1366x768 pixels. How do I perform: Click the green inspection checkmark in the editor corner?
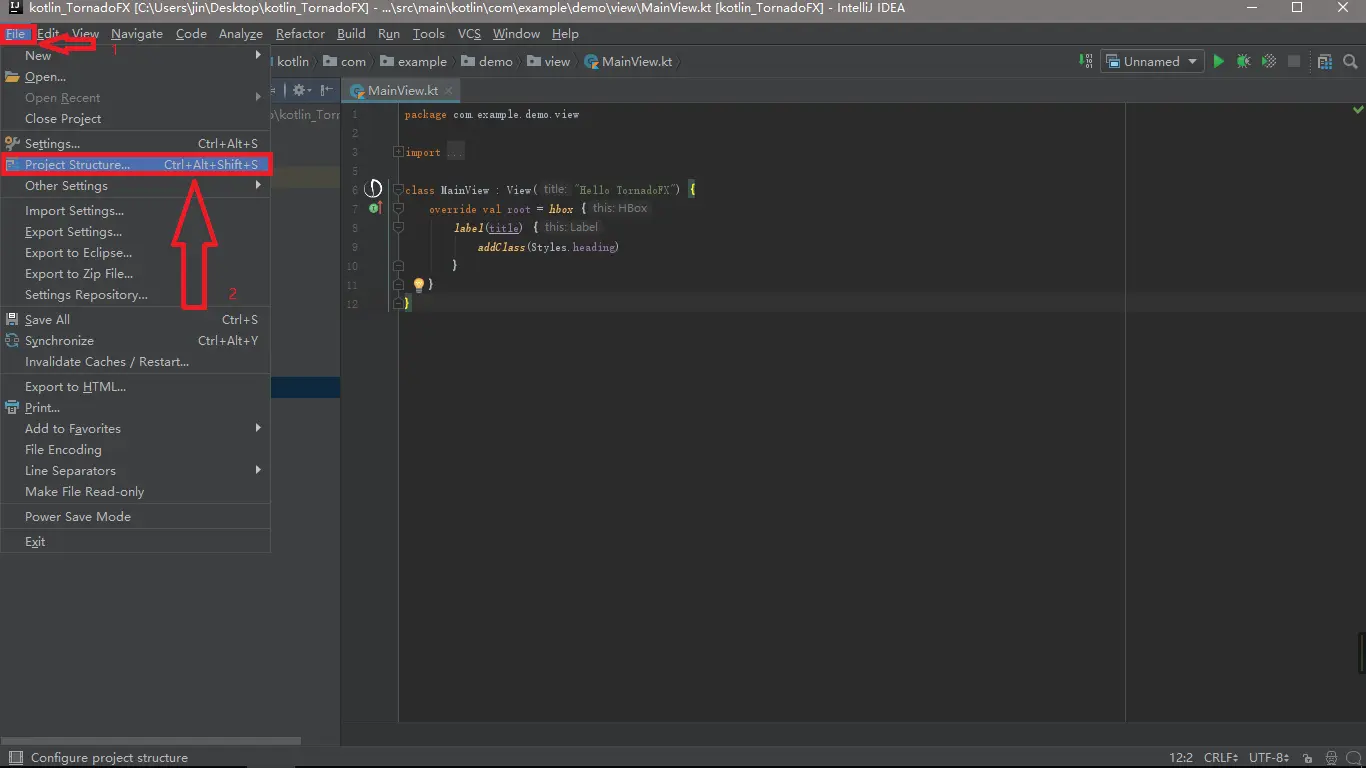pos(1358,108)
